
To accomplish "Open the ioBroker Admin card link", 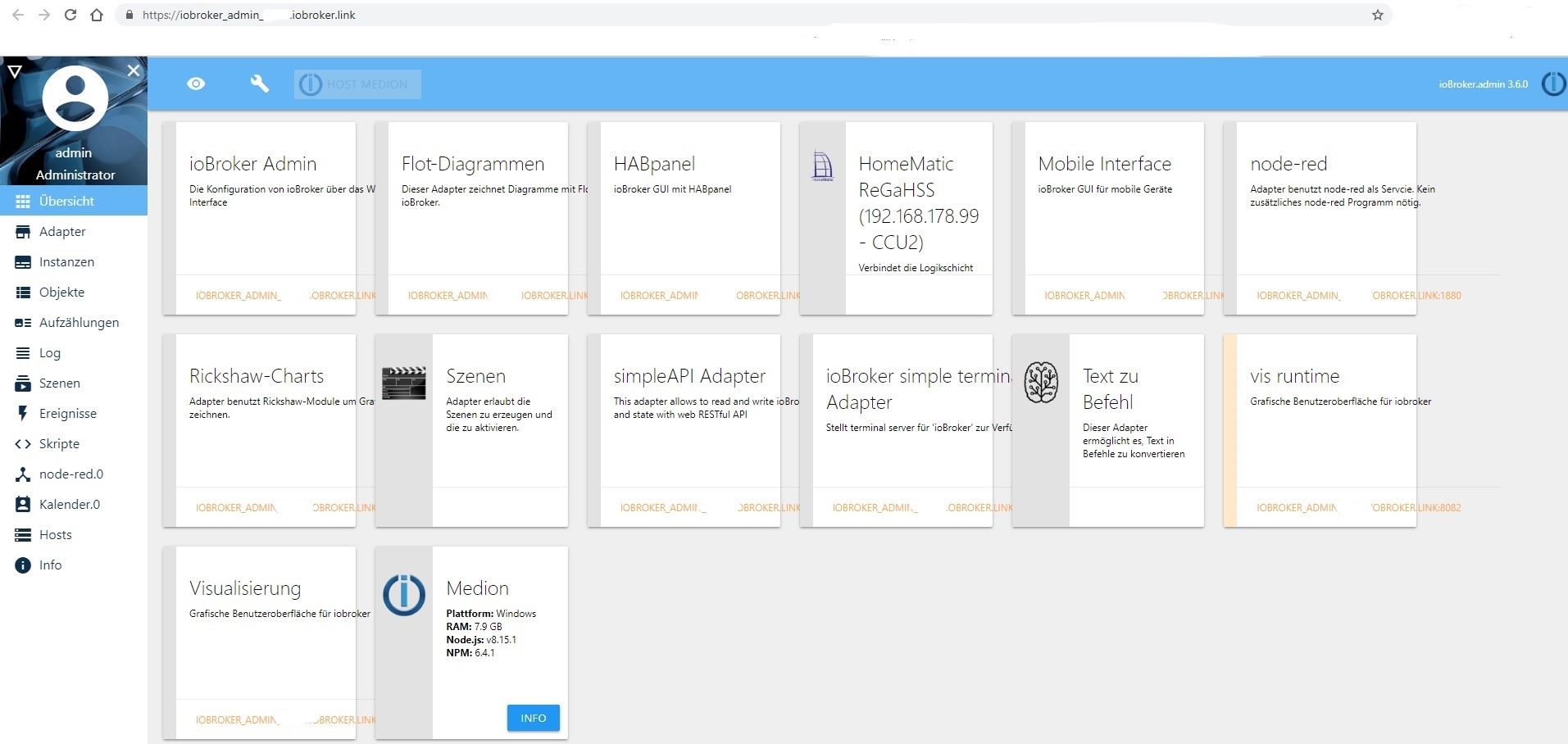I will tap(285, 295).
